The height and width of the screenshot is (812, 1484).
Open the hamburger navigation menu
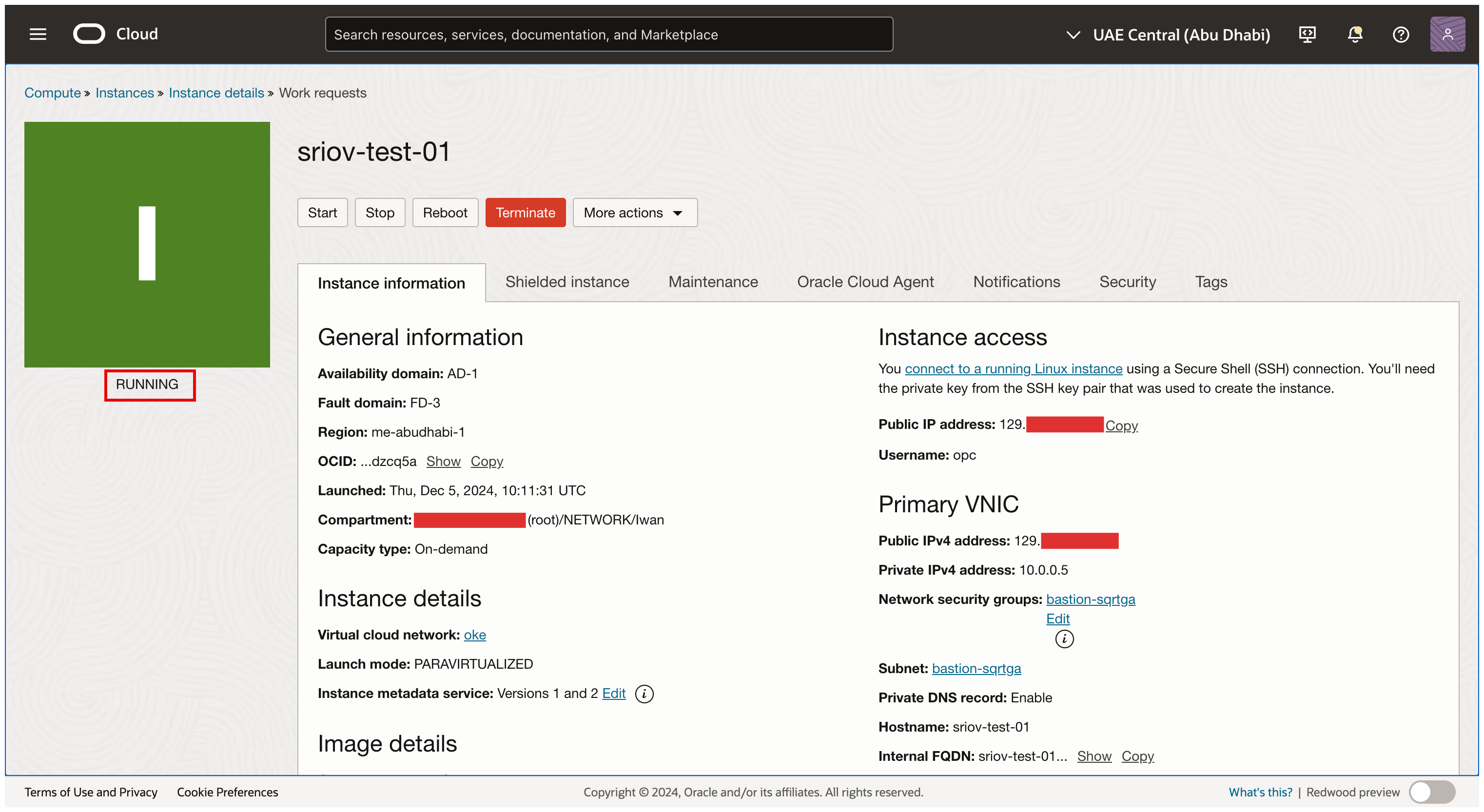tap(38, 35)
